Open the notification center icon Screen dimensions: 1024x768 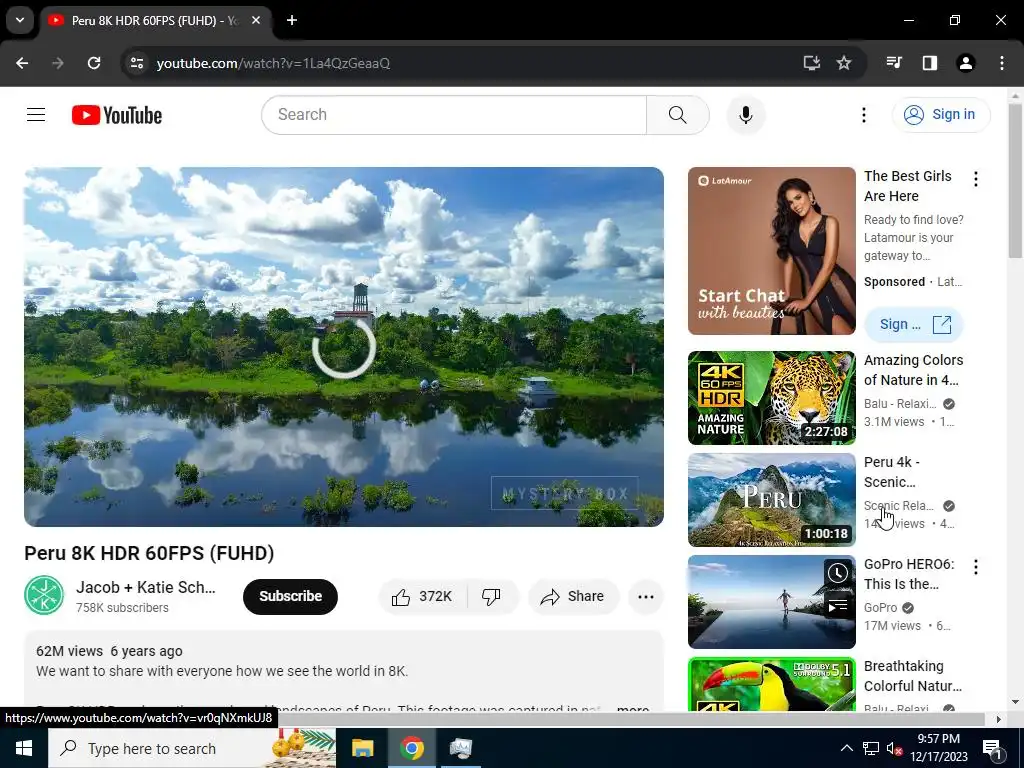coord(993,748)
